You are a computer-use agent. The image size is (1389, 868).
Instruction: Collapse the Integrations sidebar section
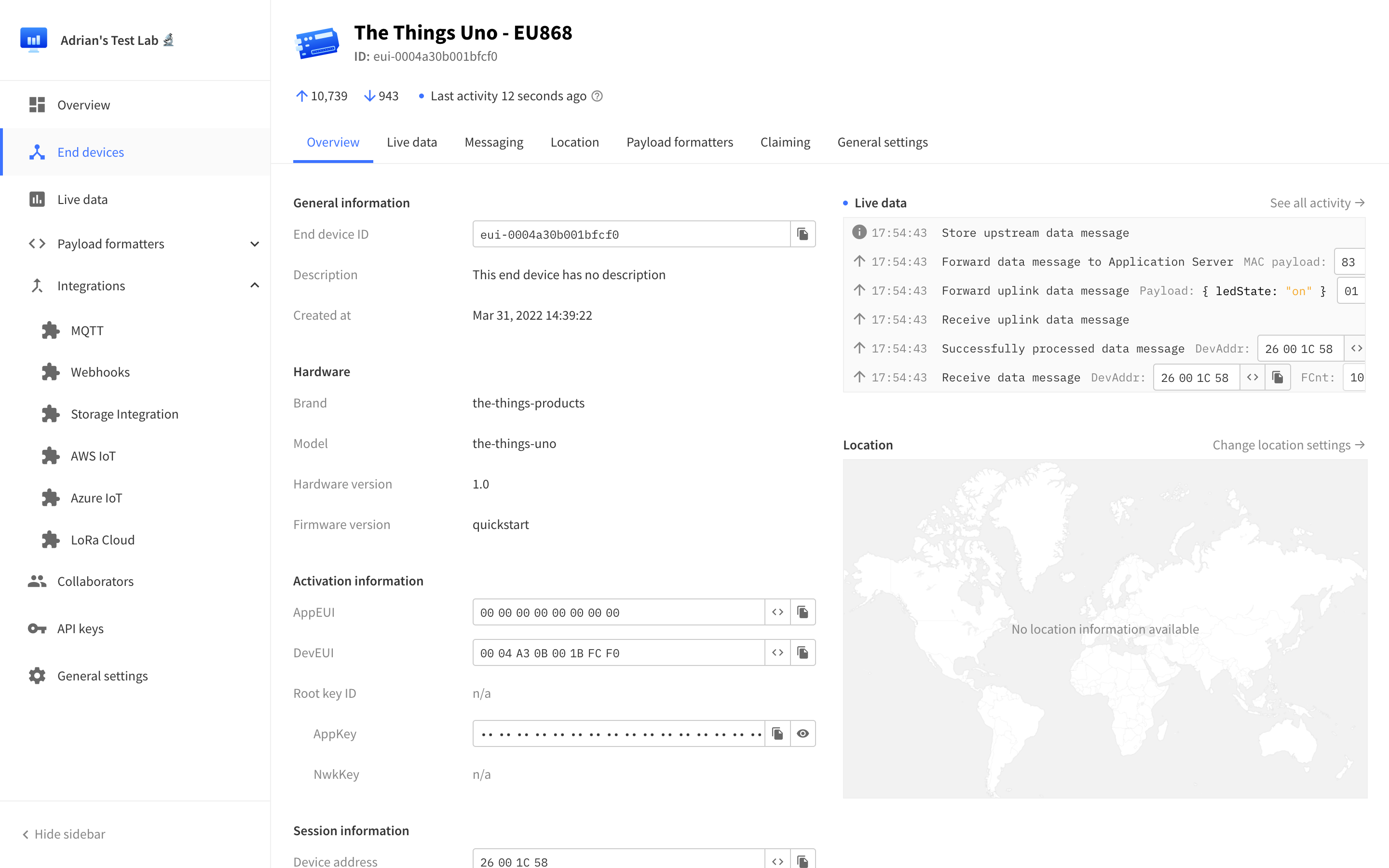pos(255,286)
